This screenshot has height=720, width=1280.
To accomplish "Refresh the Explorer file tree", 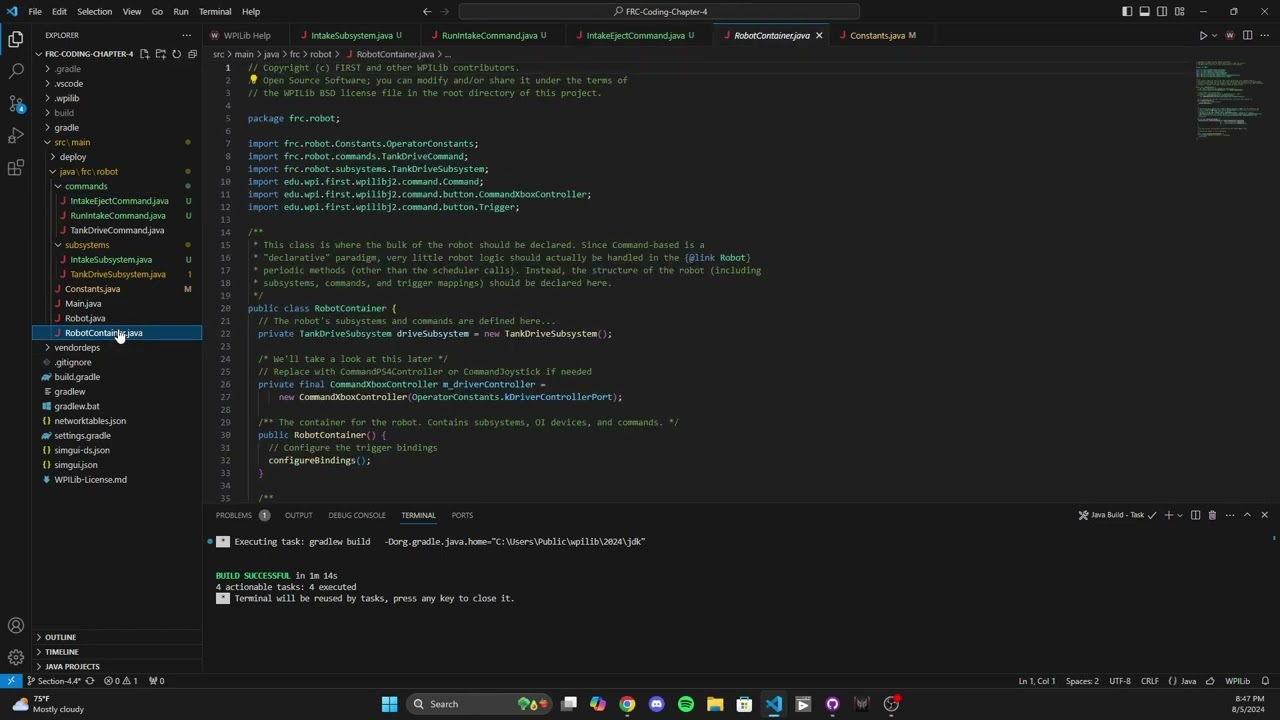I will (177, 54).
